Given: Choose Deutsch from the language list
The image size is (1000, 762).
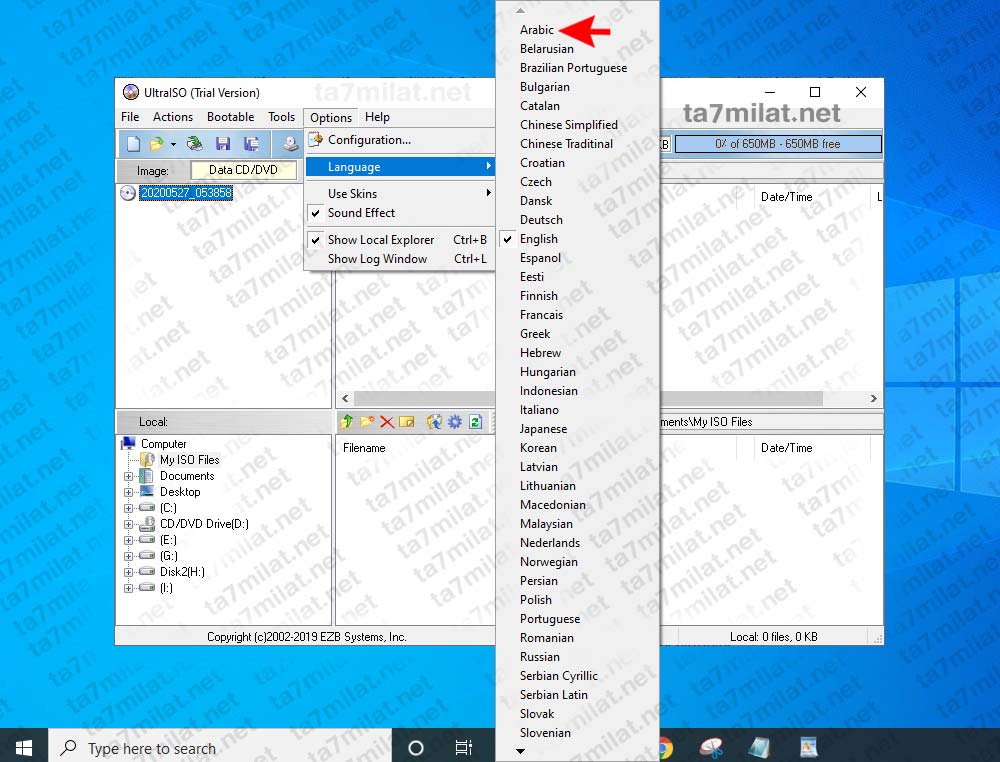Looking at the screenshot, I should [x=577, y=220].
